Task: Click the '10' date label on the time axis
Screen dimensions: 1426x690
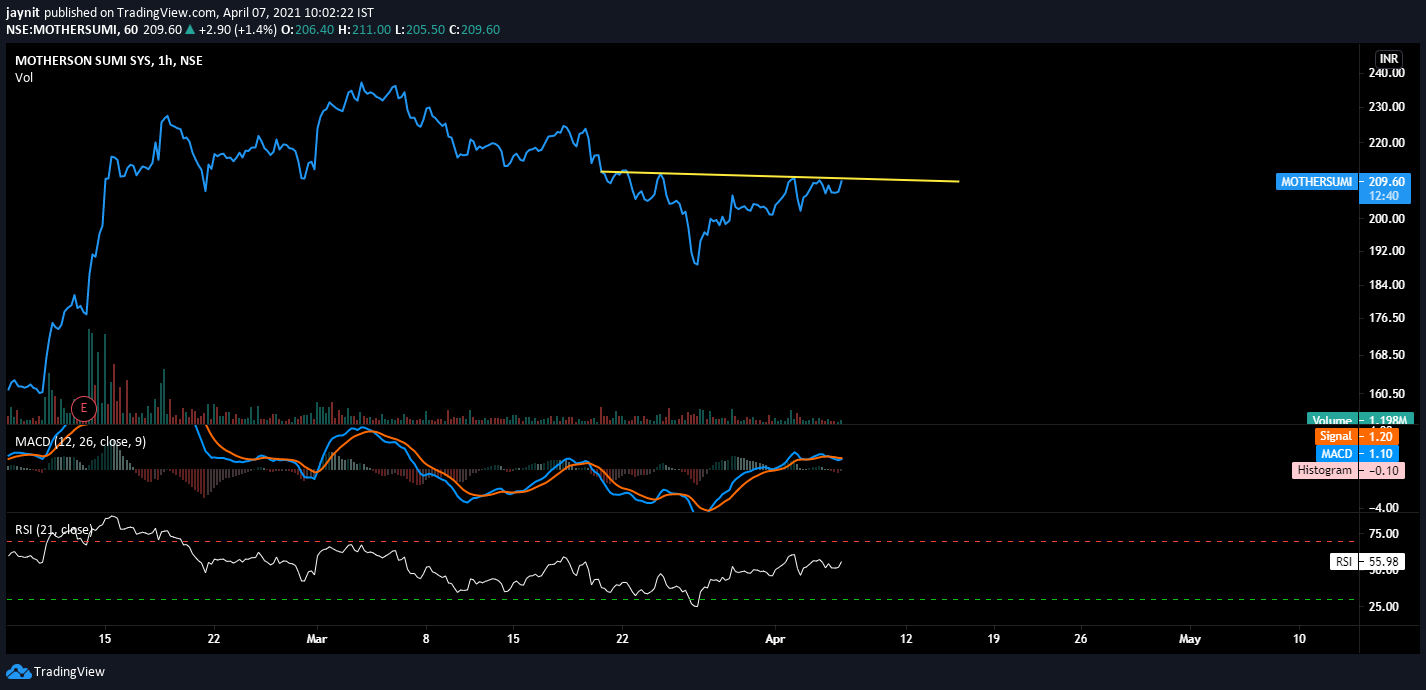Action: click(1299, 637)
